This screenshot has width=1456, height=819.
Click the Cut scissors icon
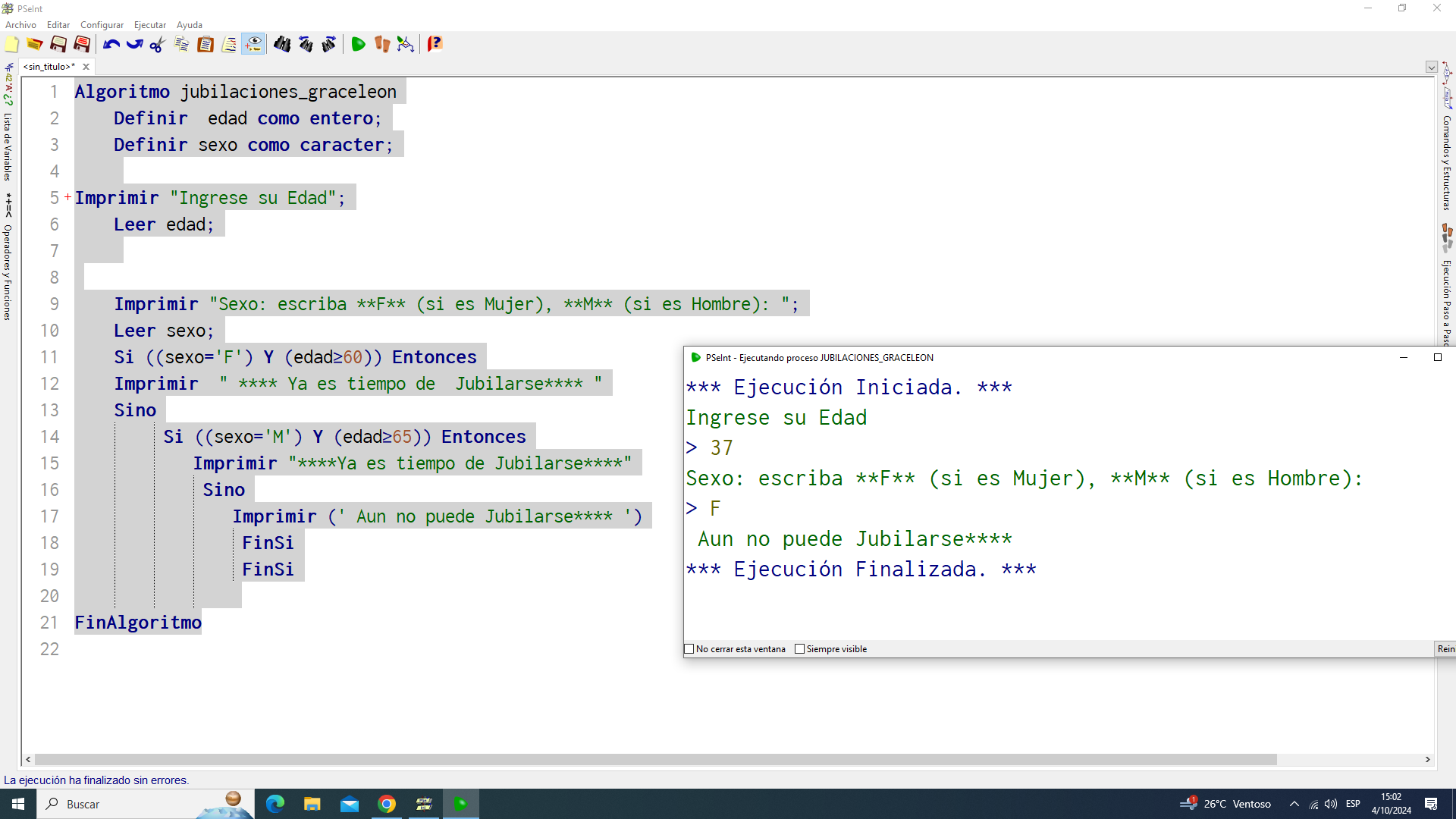pyautogui.click(x=158, y=45)
